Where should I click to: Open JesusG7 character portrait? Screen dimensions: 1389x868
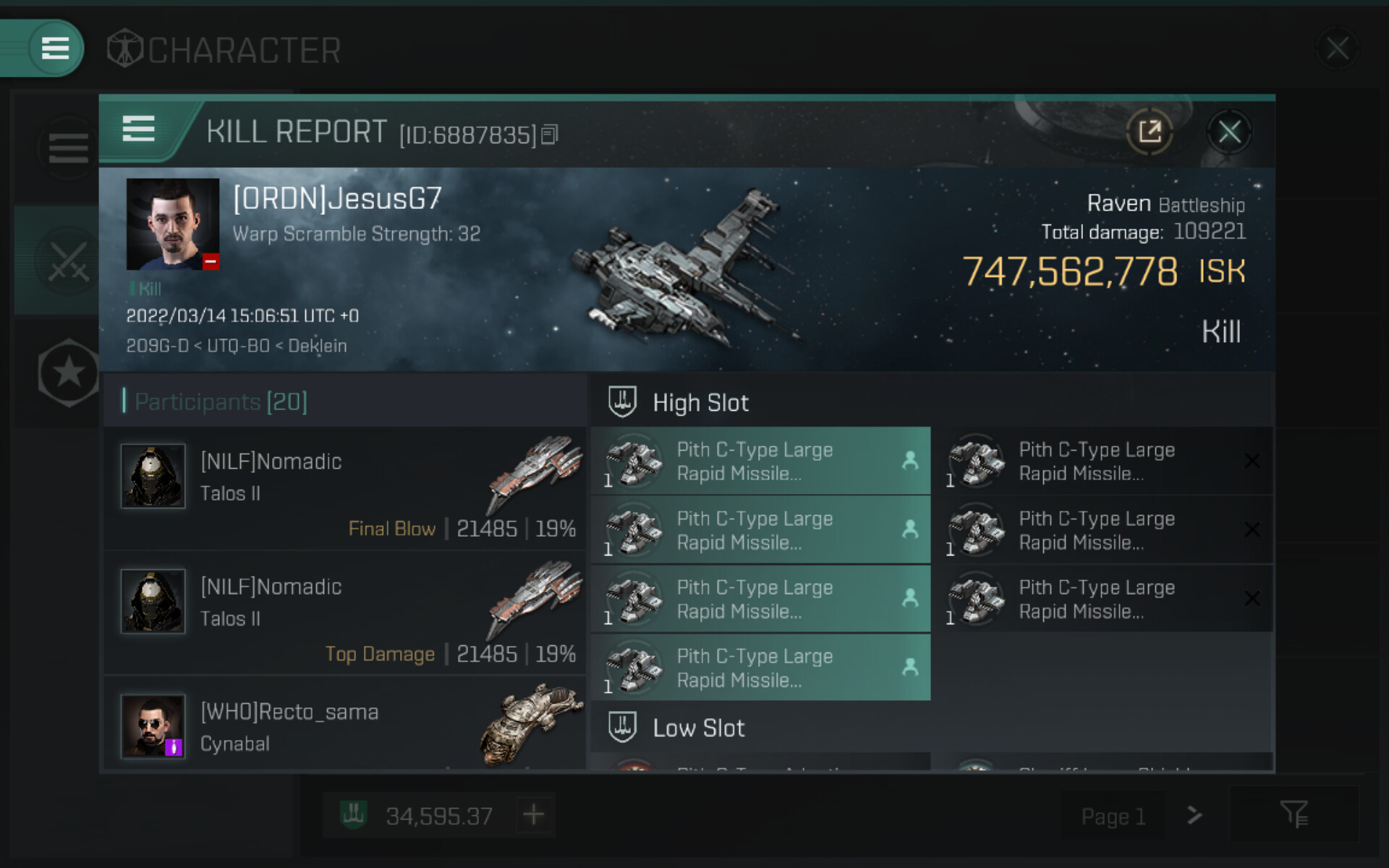(x=173, y=224)
